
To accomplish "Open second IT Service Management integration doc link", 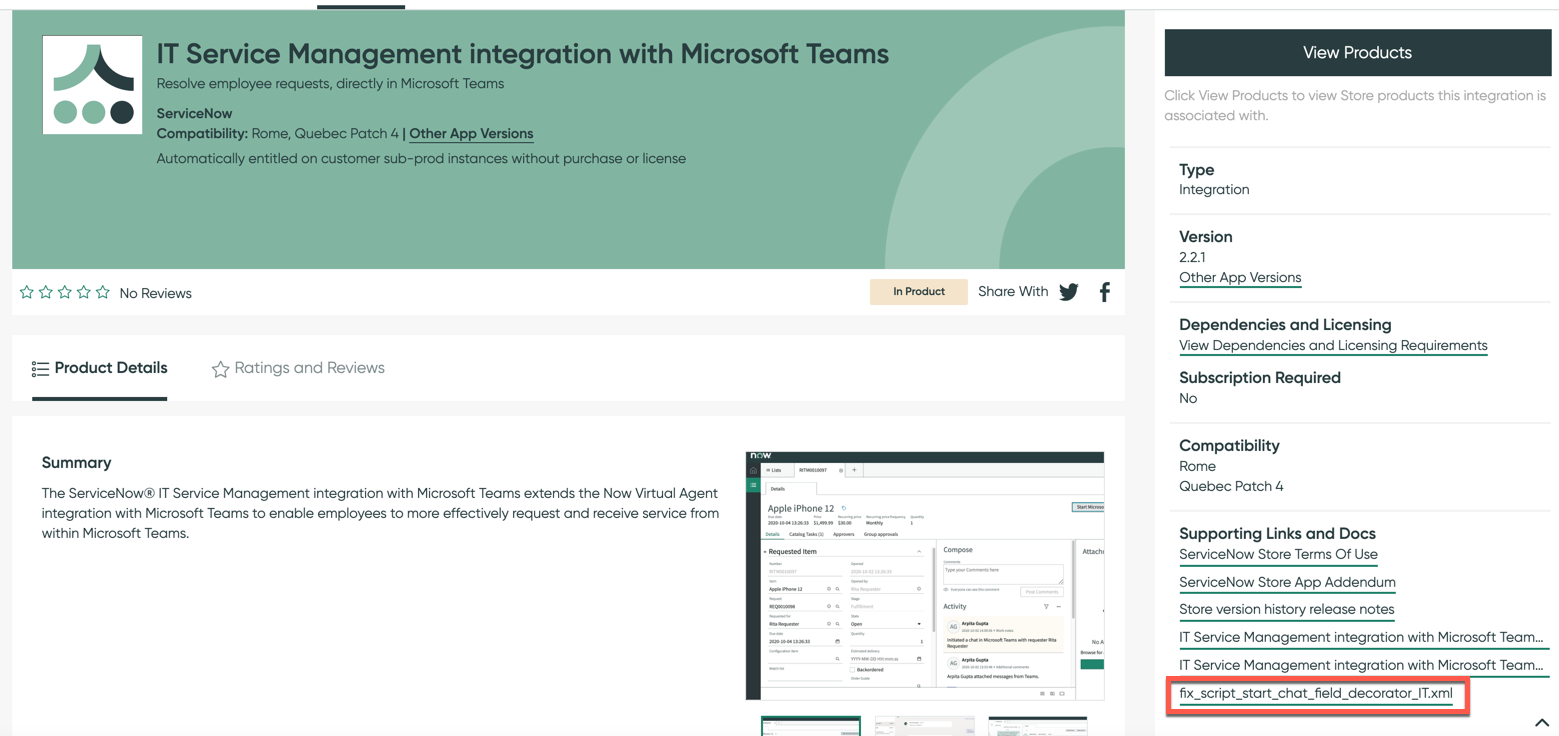I will 1362,665.
